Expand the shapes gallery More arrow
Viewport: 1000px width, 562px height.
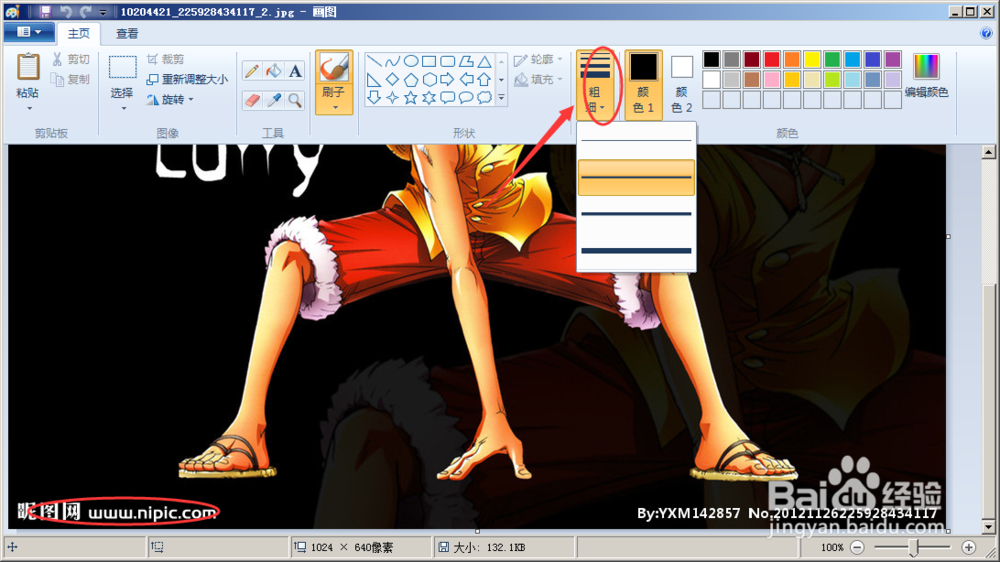[501, 98]
